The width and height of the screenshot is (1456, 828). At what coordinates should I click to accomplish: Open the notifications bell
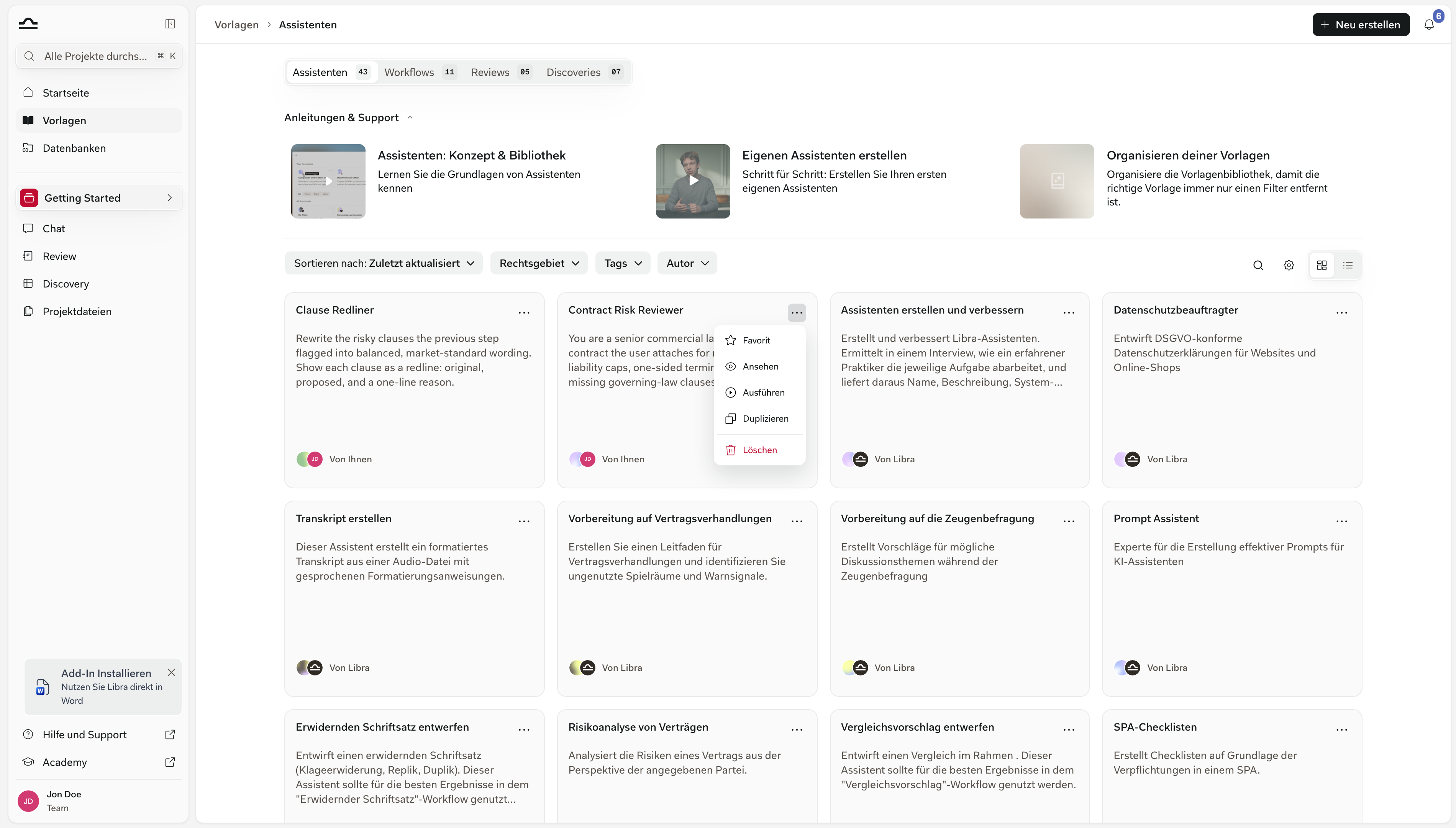(1429, 25)
